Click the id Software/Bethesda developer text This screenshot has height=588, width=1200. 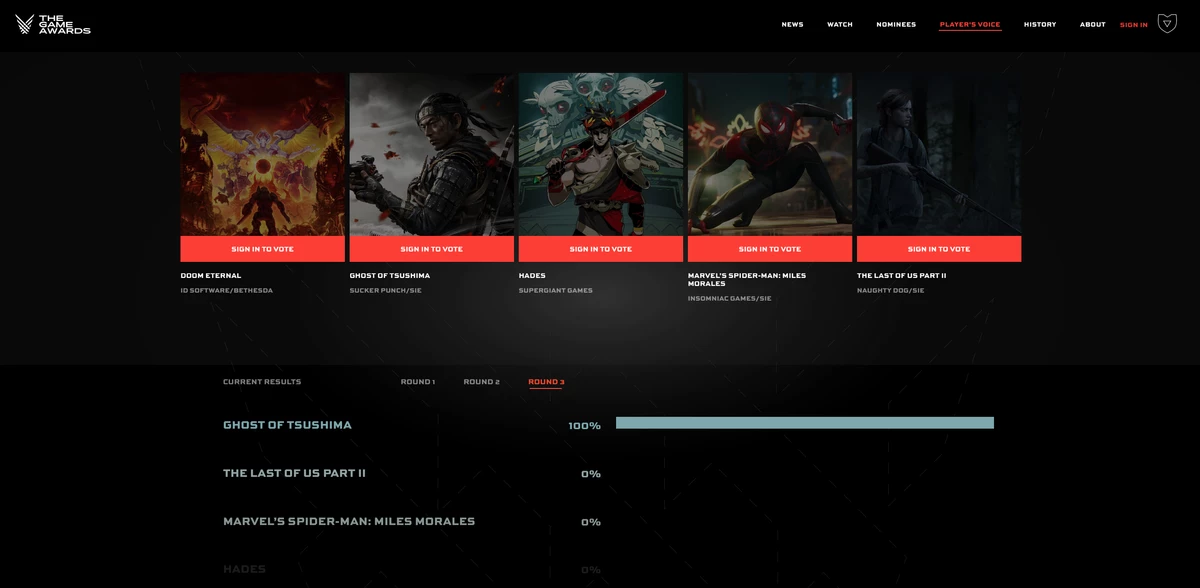pos(226,291)
